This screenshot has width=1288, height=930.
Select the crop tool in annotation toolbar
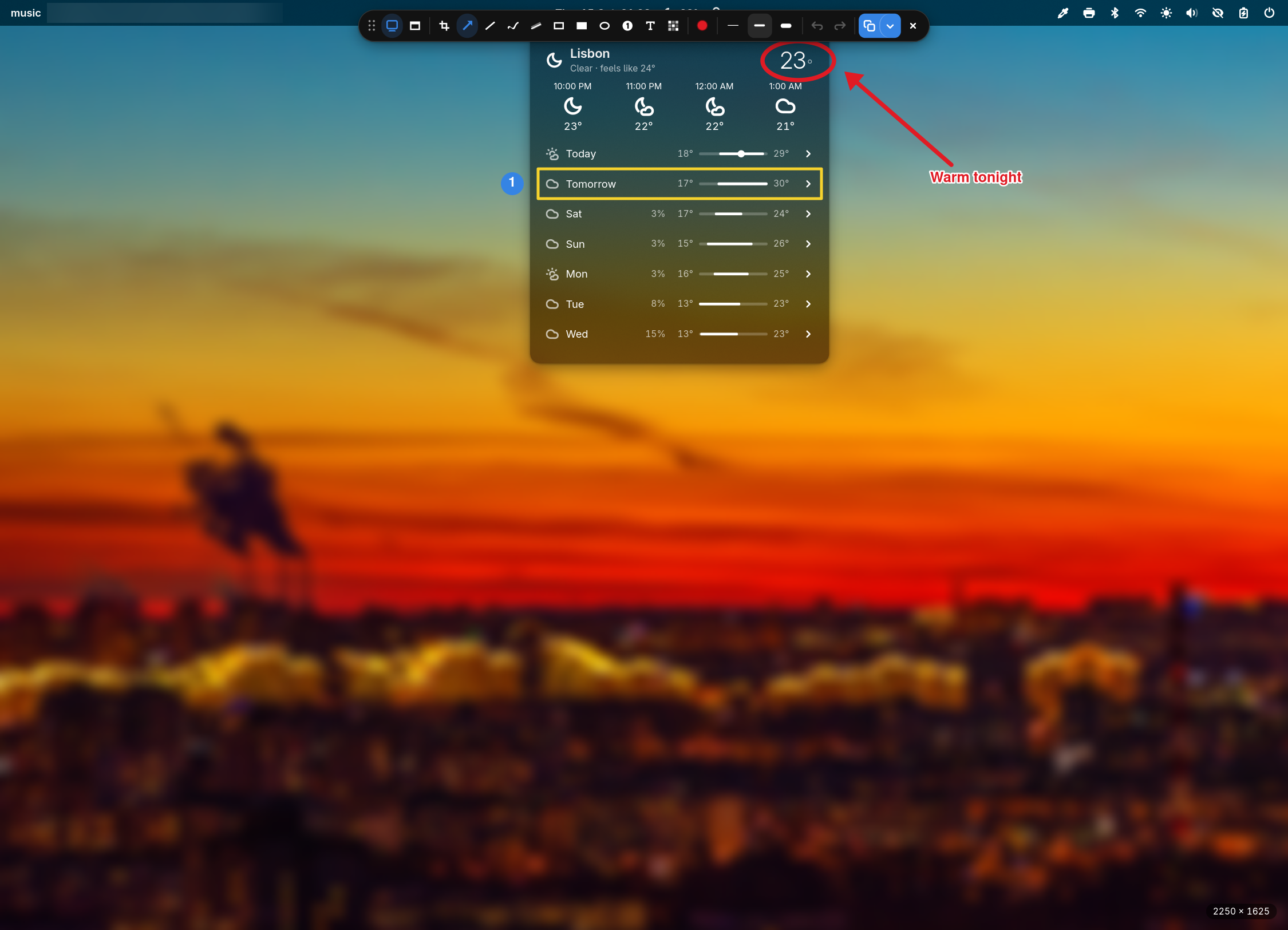point(444,26)
